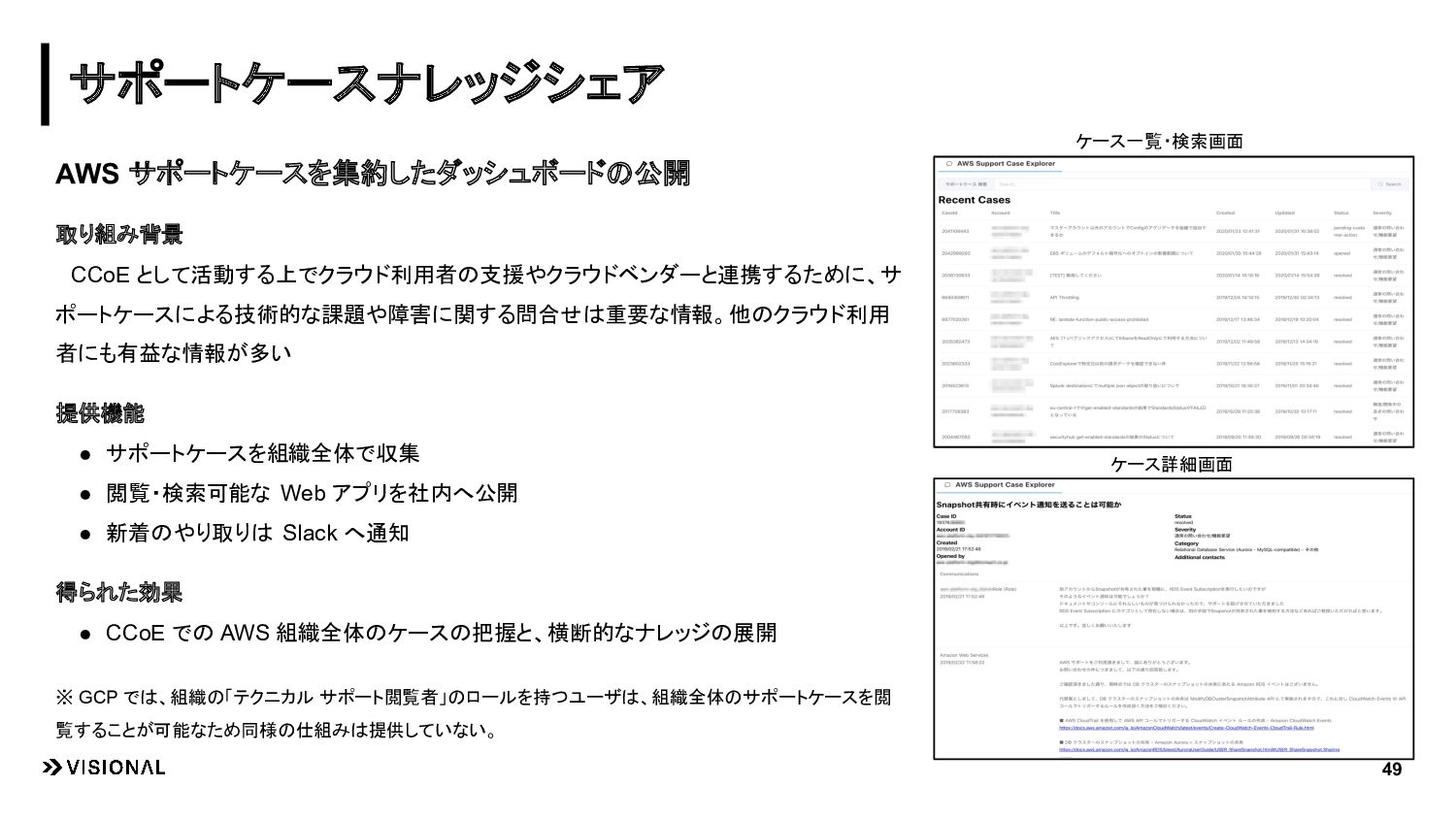Click the 'Severity' column header in Recent Cases

1382,213
